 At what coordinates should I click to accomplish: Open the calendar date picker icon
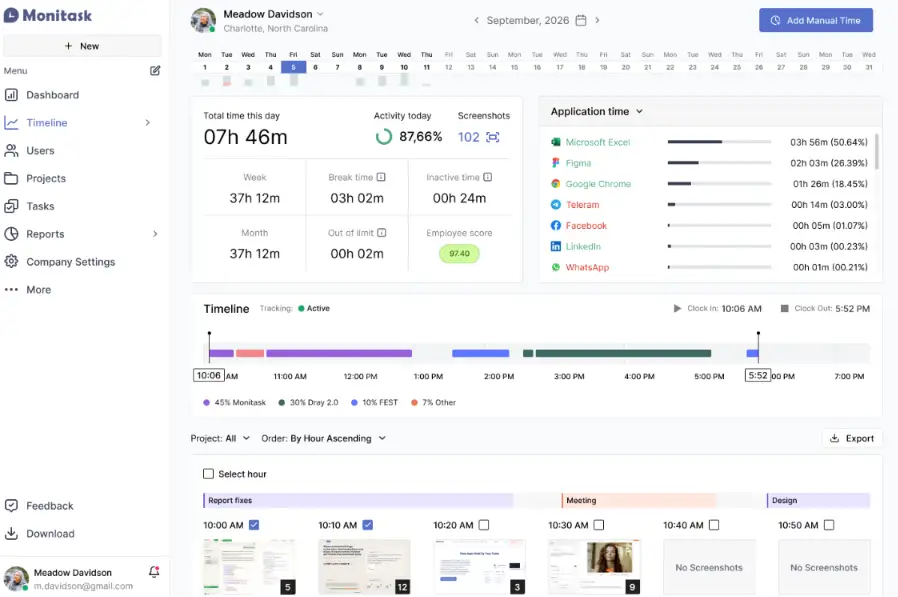[581, 21]
